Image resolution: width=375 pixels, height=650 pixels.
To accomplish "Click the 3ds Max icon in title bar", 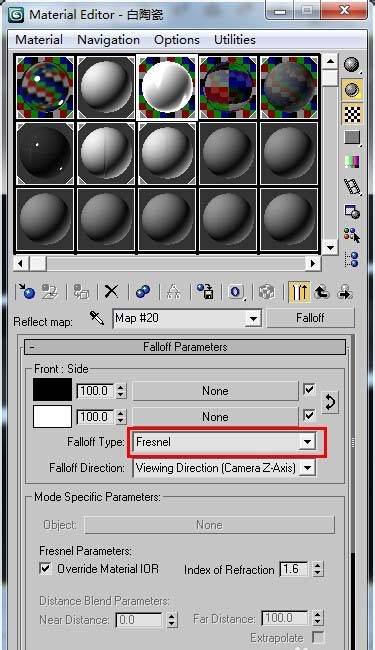I will pos(17,15).
